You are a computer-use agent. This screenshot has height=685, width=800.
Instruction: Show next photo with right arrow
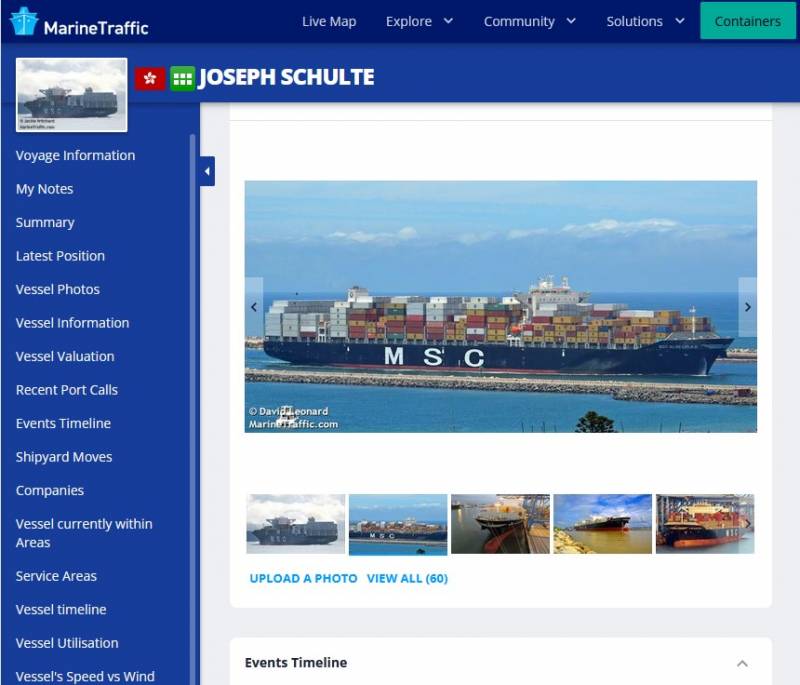pos(747,307)
